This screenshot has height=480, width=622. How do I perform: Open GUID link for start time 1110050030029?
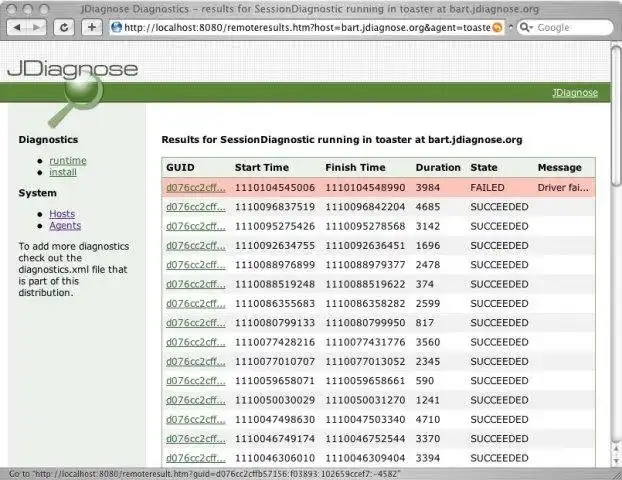click(x=196, y=400)
